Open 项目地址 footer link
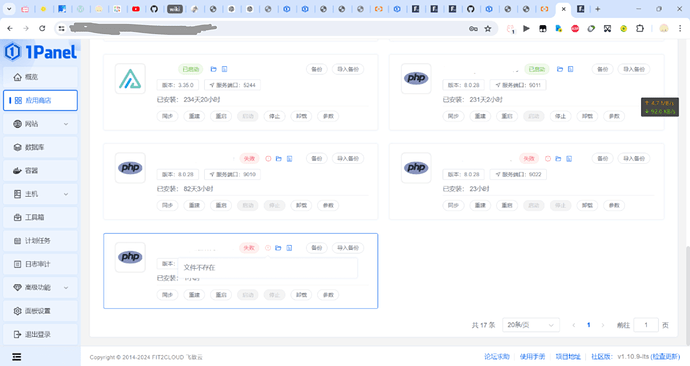 pos(568,357)
